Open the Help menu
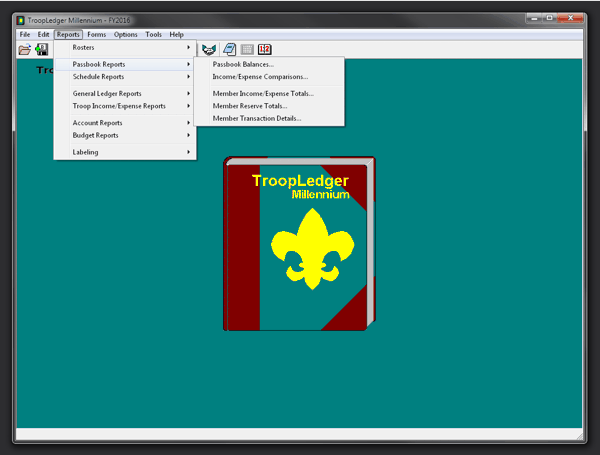 (x=176, y=34)
